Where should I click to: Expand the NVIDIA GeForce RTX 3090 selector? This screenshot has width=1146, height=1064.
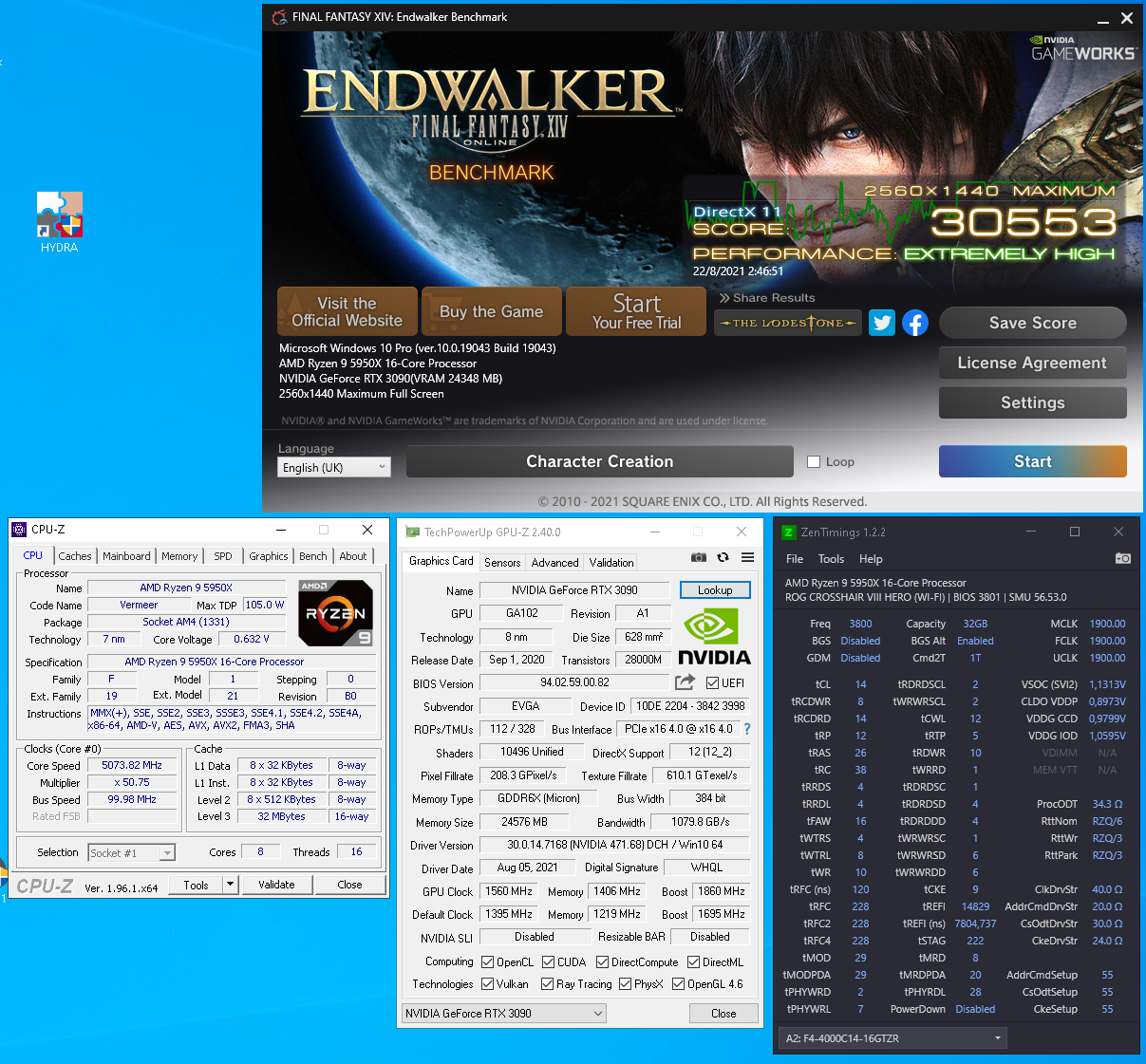pyautogui.click(x=504, y=1014)
